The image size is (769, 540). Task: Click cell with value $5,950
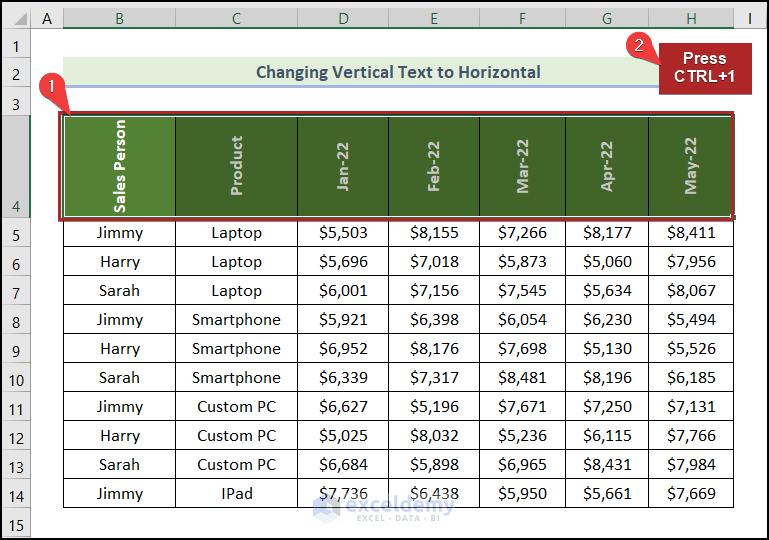pyautogui.click(x=522, y=493)
